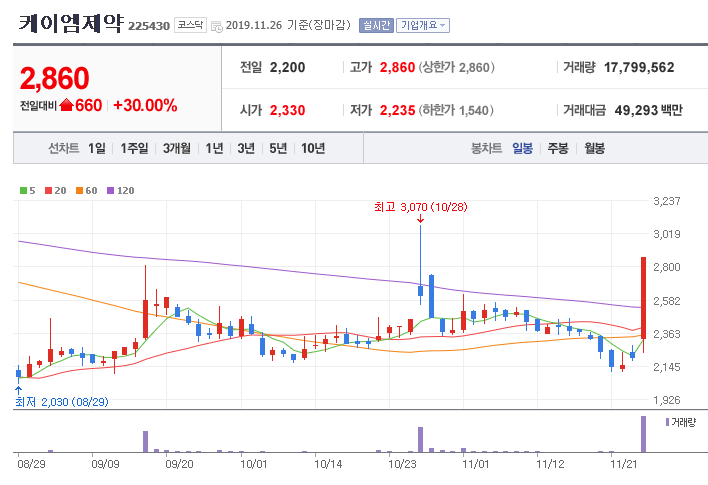
Task: Switch to 주봉 candlestick chart
Action: 558,148
